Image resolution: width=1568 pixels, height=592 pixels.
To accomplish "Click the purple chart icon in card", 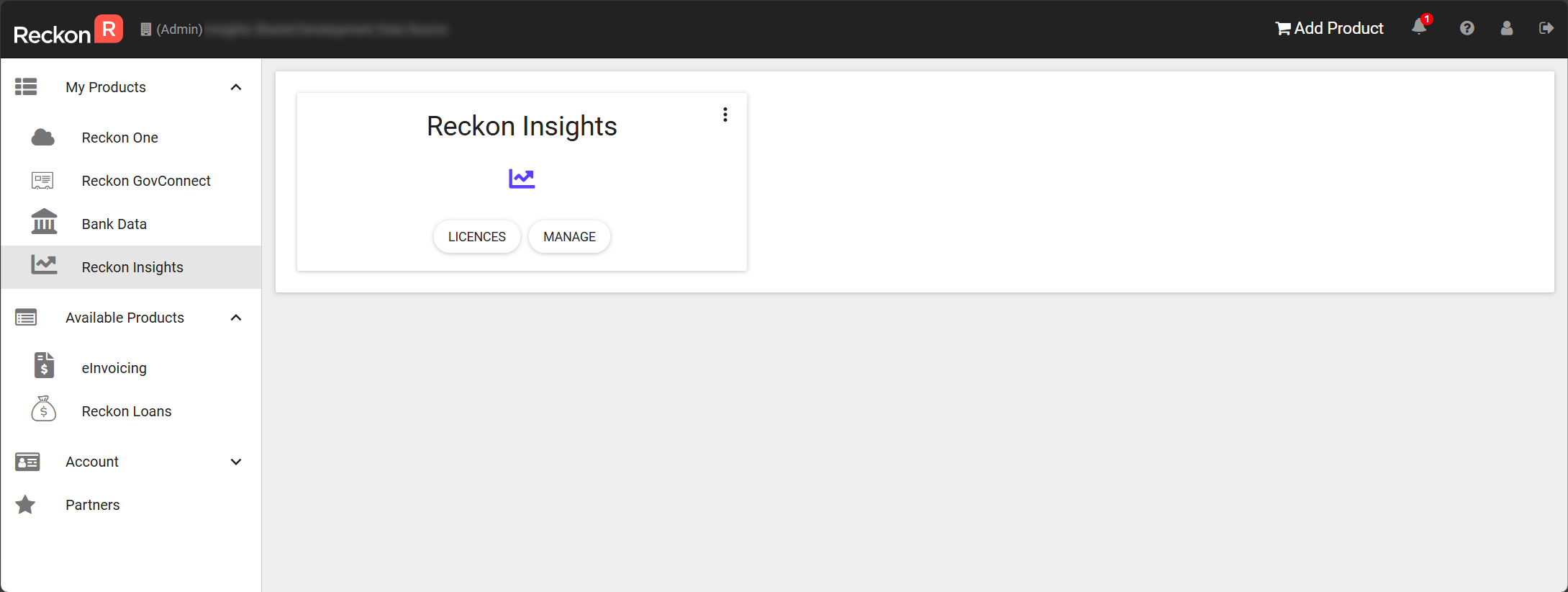I will pyautogui.click(x=522, y=178).
